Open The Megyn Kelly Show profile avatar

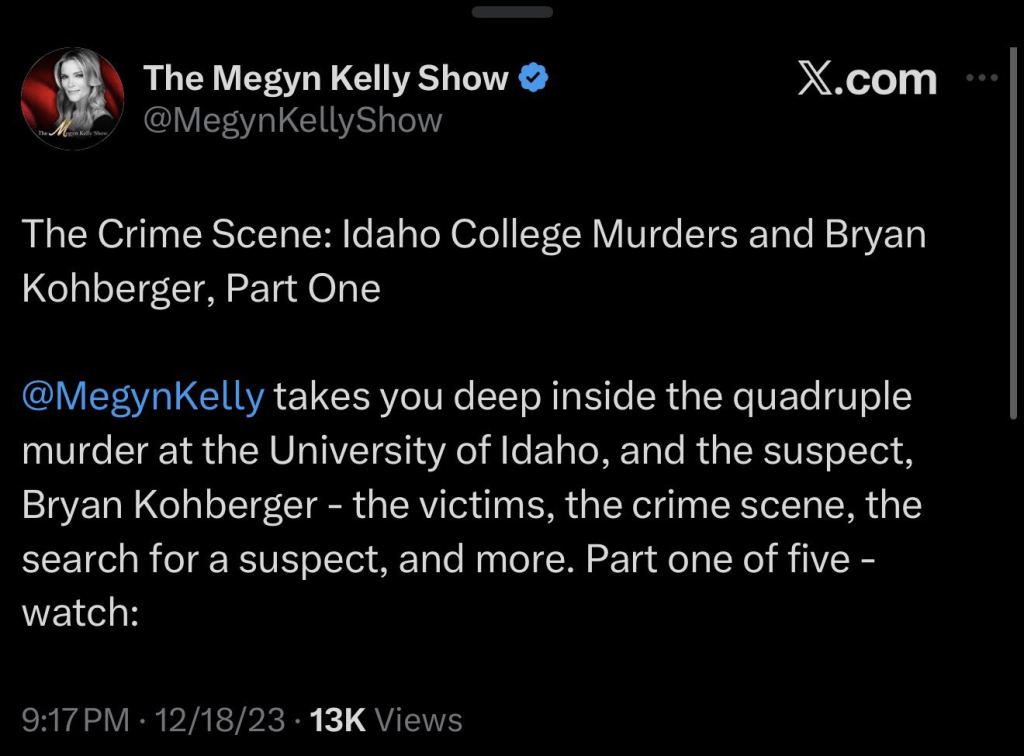coord(72,98)
